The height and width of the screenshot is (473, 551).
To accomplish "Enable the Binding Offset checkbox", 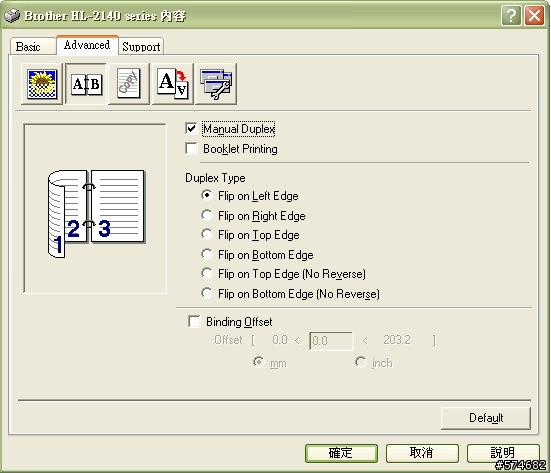I will point(194,321).
